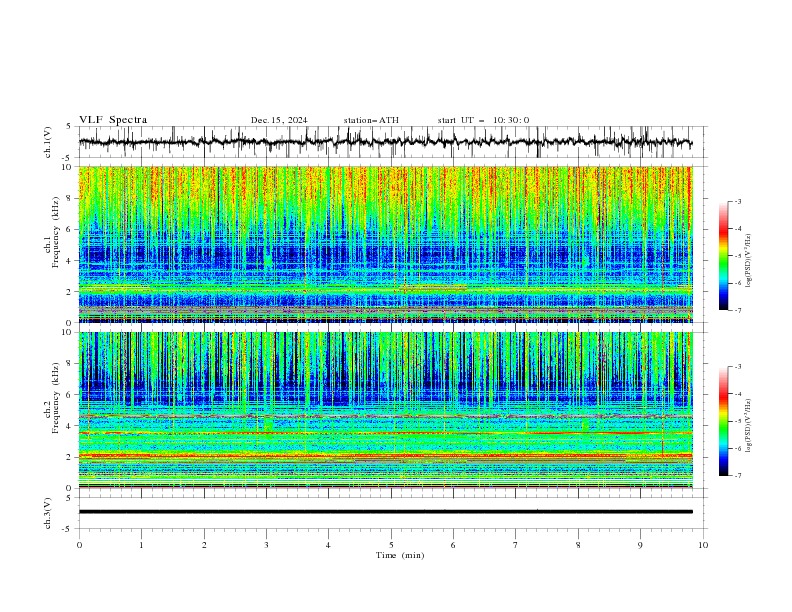Viewport: 792px width, 612px height.
Task: Click the time-axis tick label '10'
Action: [x=703, y=545]
